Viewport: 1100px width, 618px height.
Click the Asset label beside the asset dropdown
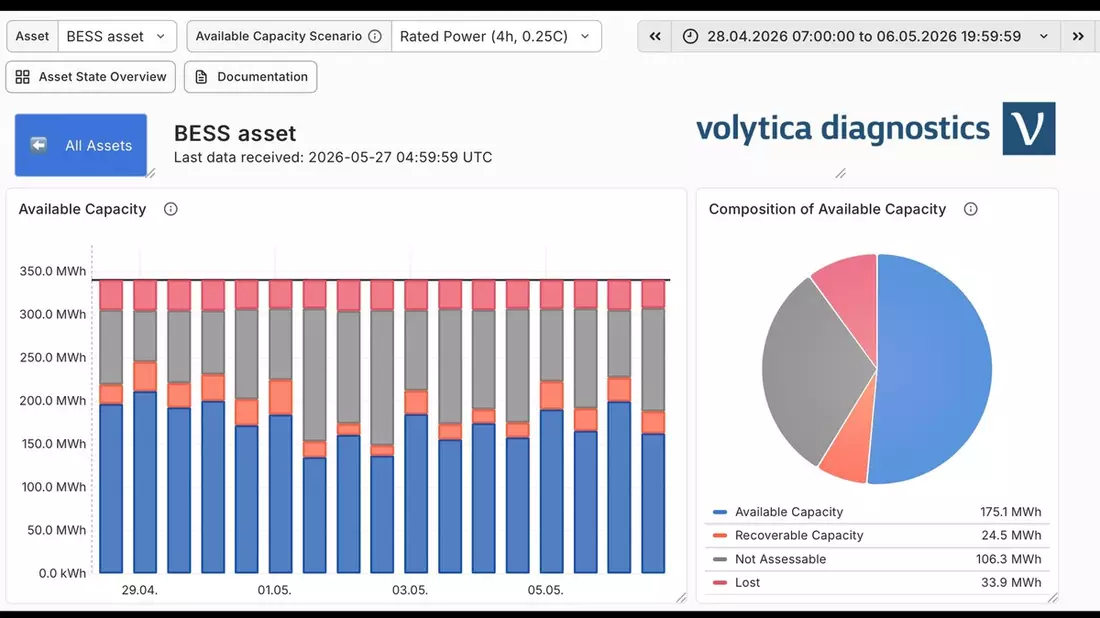coord(32,36)
